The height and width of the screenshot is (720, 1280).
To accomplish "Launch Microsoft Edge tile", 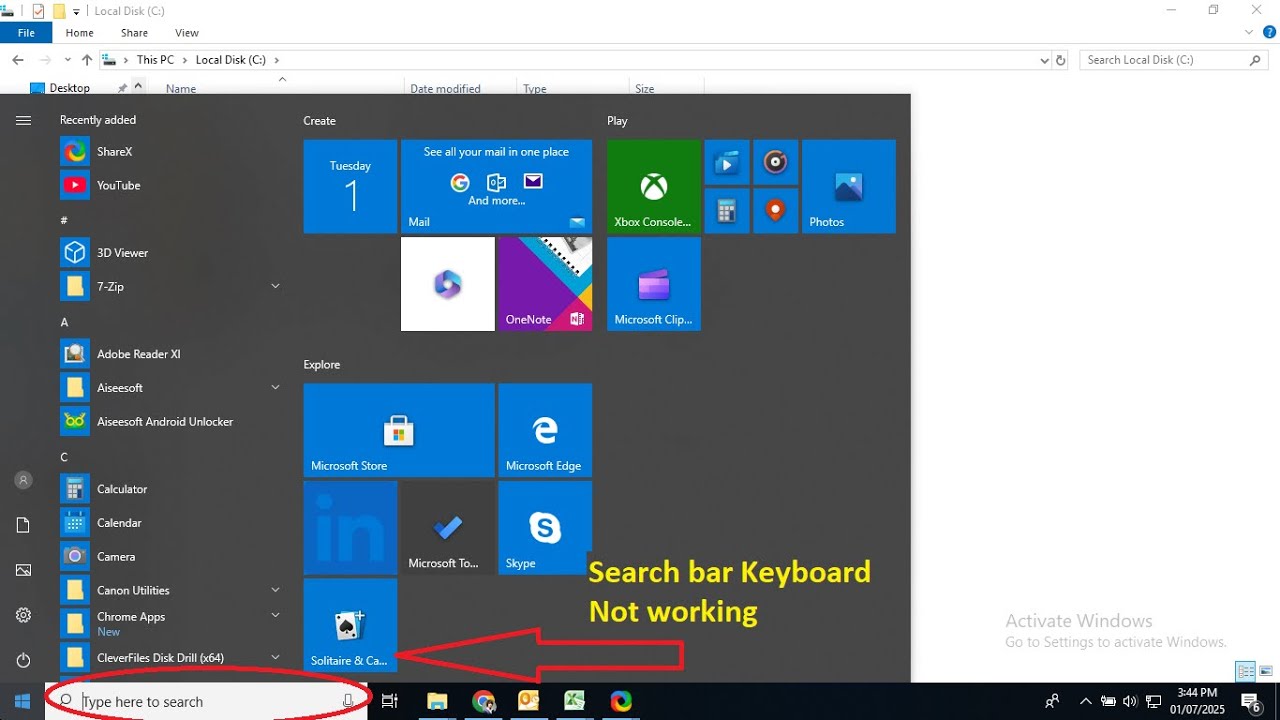I will pyautogui.click(x=545, y=430).
